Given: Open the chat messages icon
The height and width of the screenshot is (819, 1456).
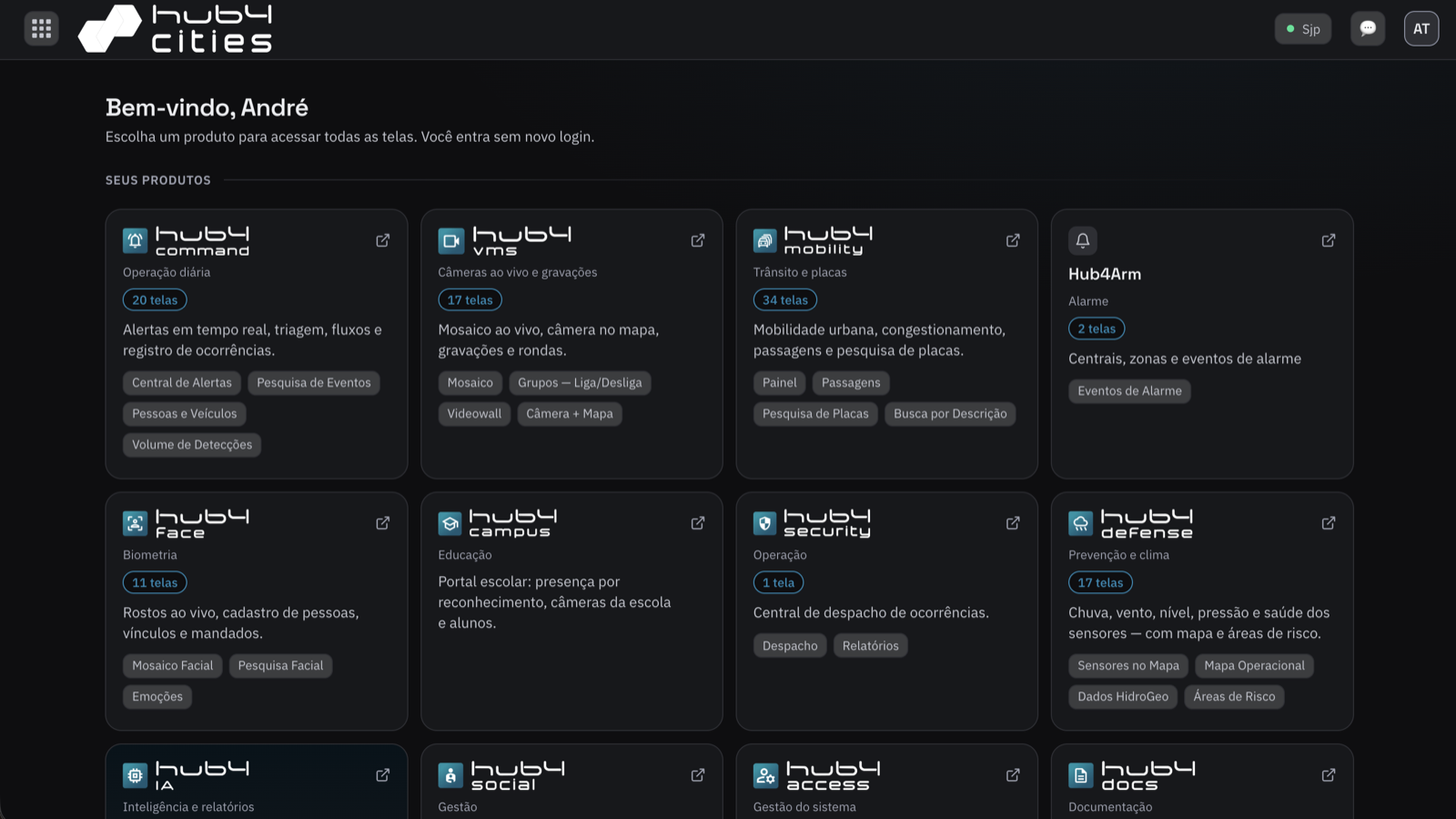Looking at the screenshot, I should pyautogui.click(x=1368, y=28).
